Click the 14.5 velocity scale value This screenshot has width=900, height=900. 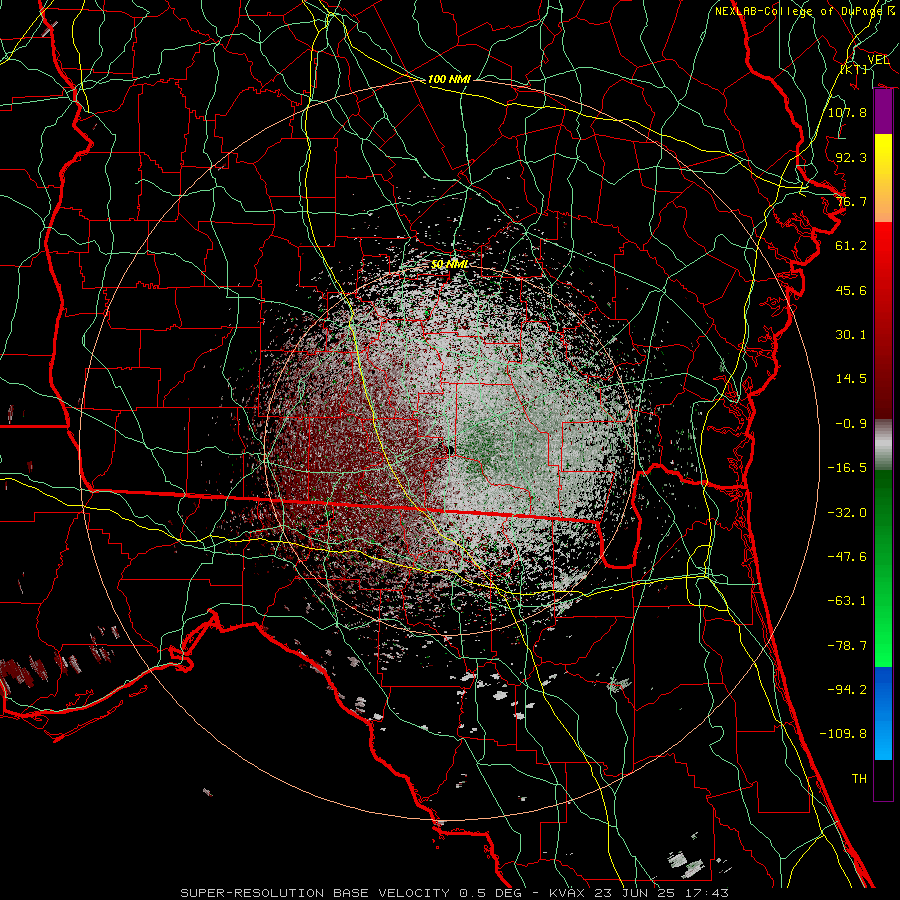click(x=851, y=379)
